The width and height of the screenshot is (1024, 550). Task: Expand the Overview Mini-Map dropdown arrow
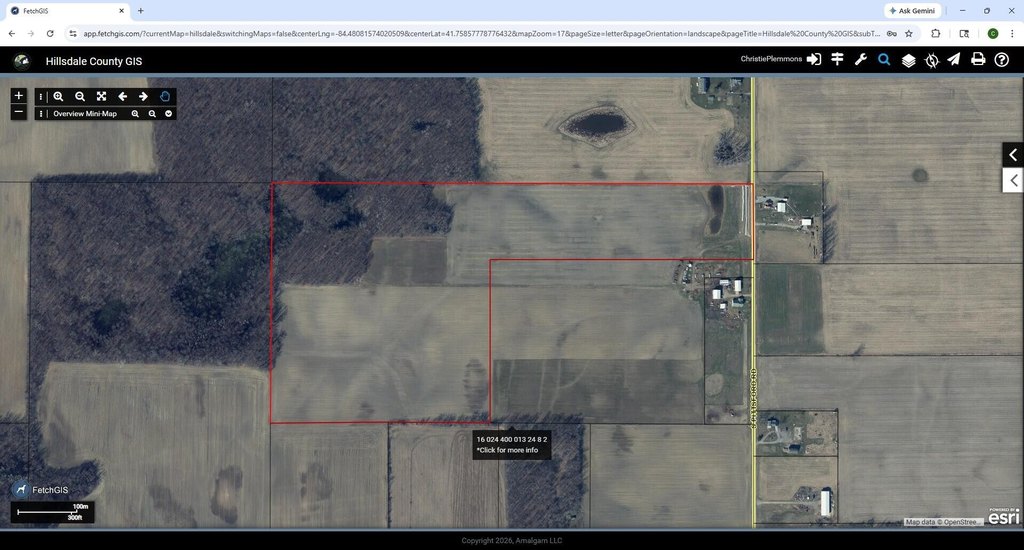point(169,114)
